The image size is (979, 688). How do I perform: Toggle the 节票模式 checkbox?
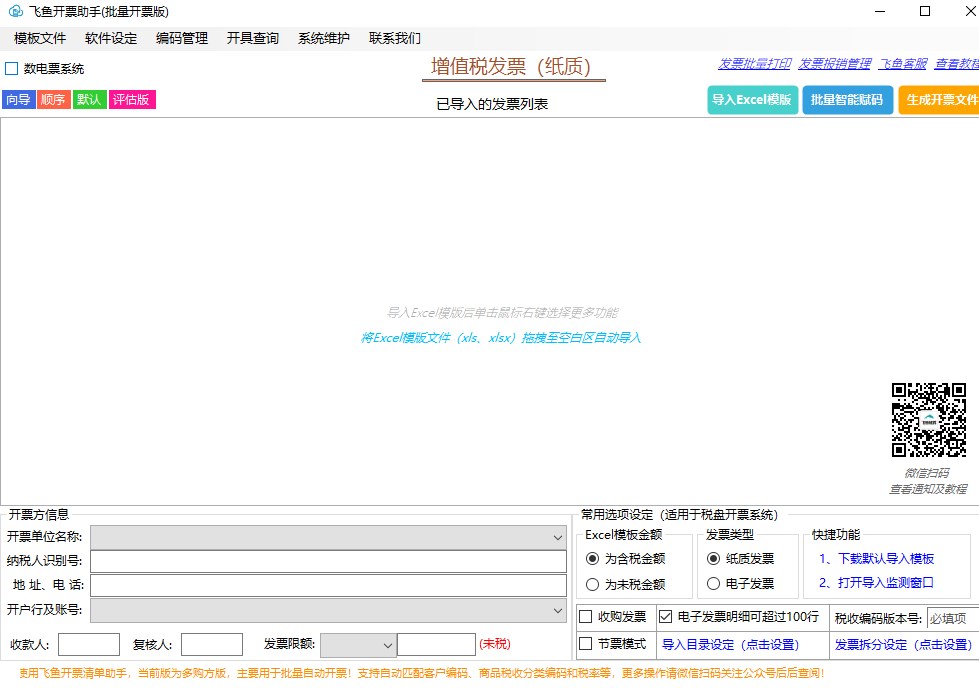(x=586, y=643)
